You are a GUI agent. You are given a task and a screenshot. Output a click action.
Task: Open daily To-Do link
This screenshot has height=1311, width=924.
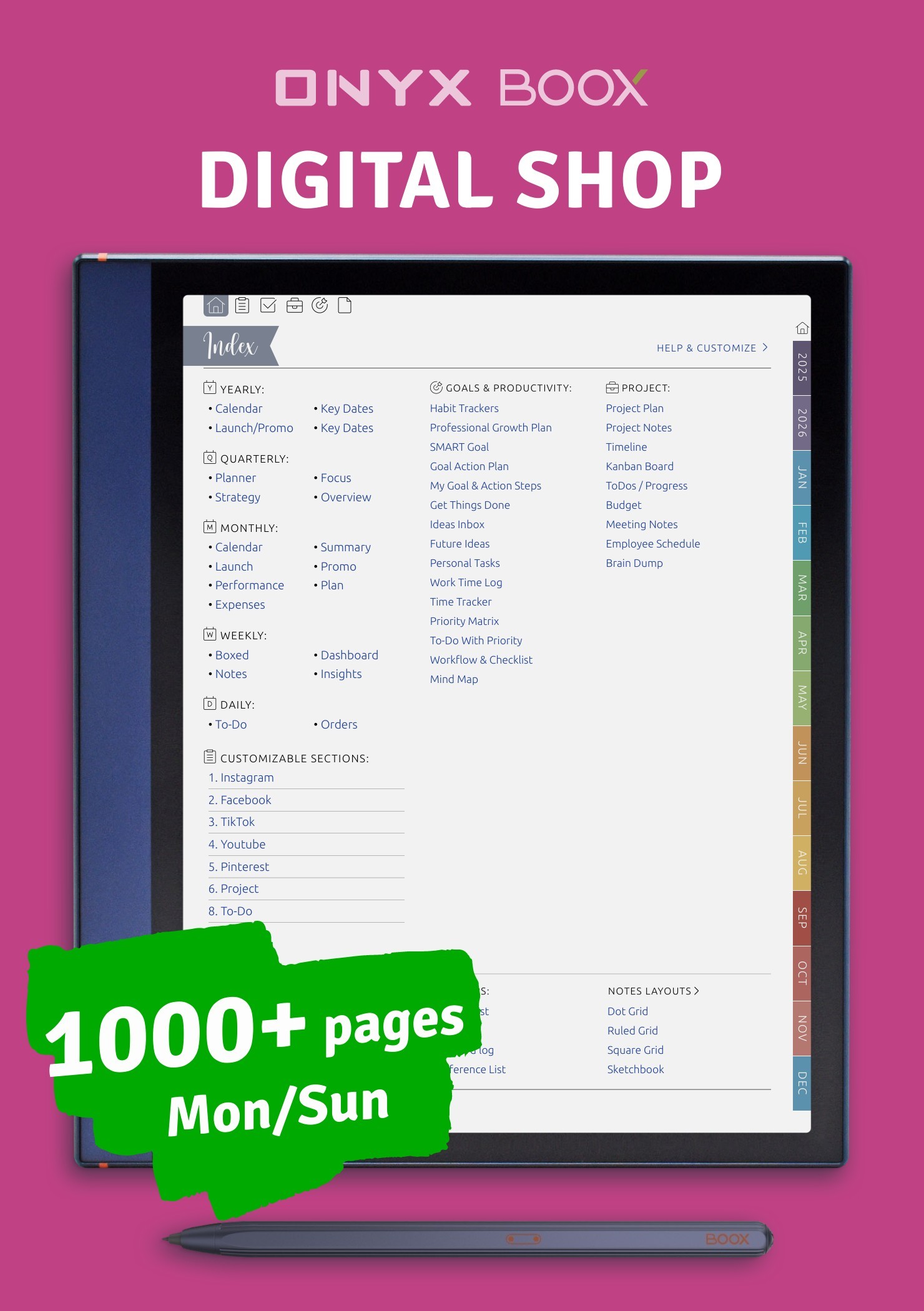click(x=231, y=724)
